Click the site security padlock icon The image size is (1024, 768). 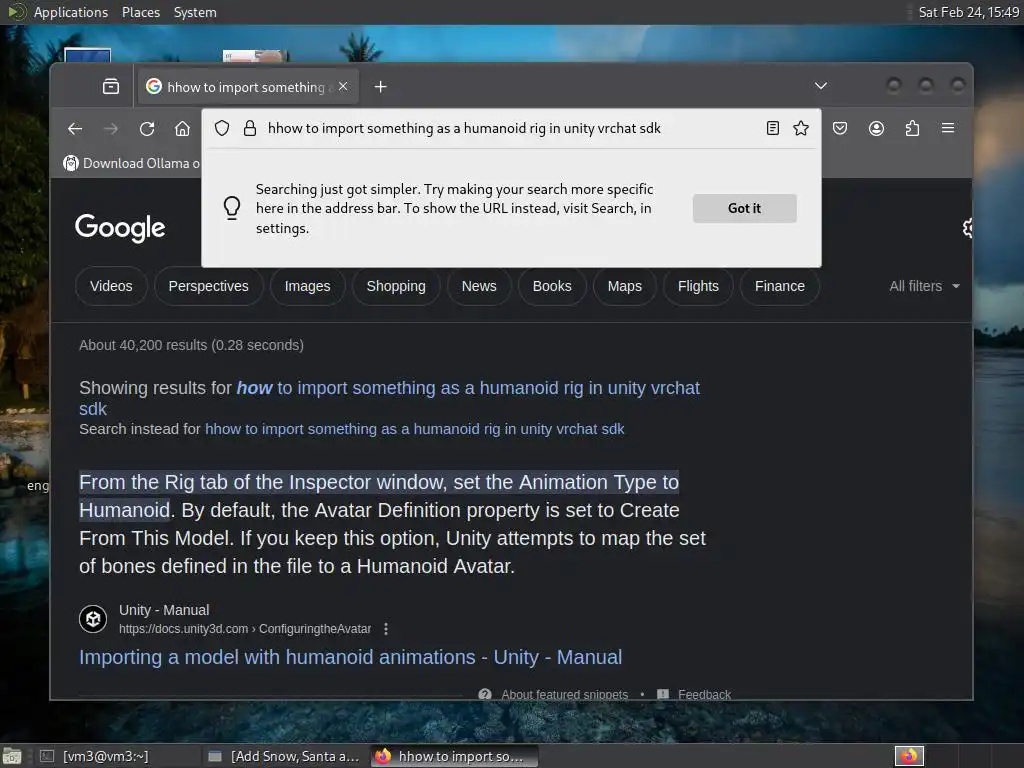coord(249,128)
